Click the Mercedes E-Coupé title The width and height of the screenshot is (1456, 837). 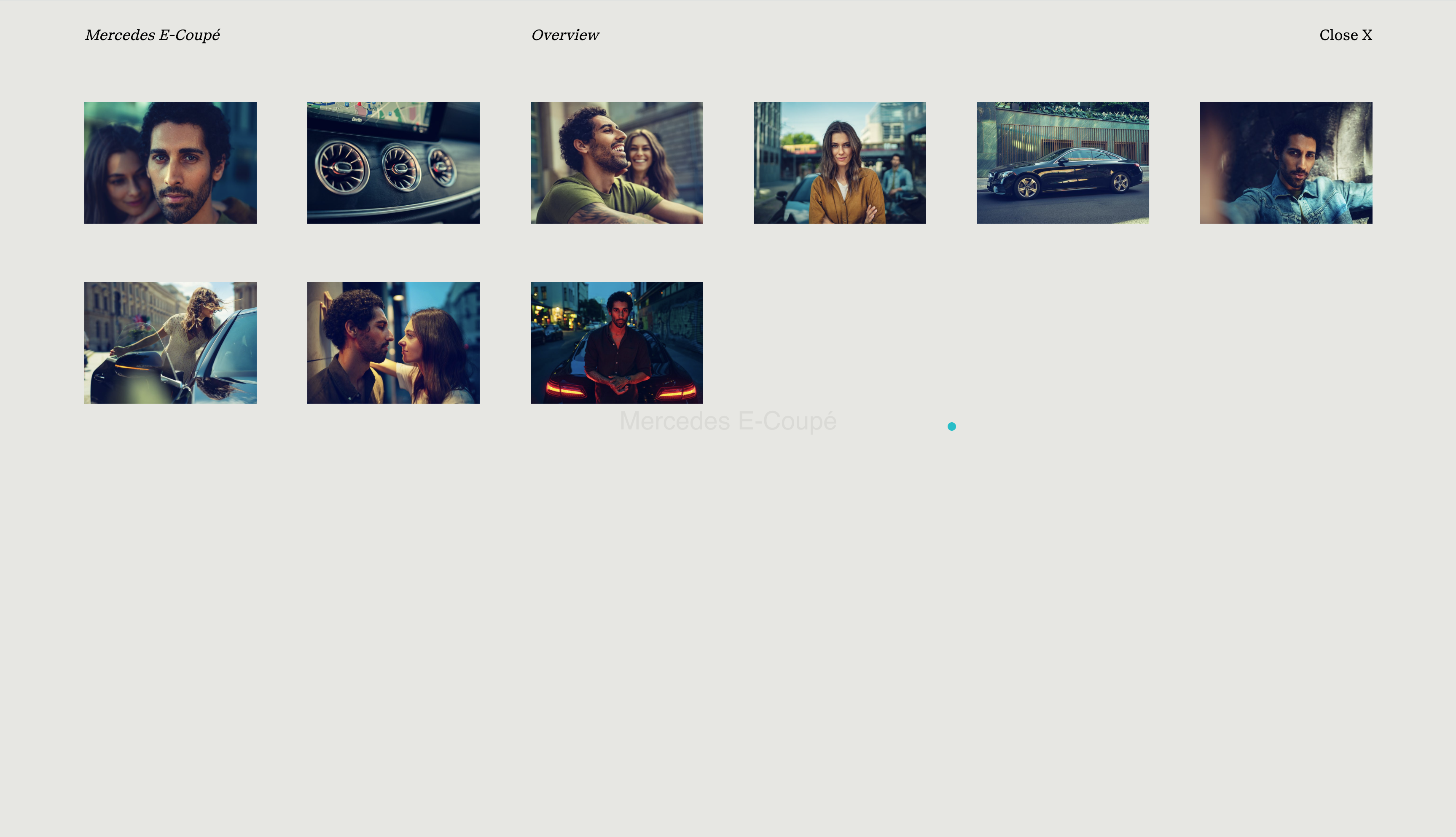(x=152, y=35)
